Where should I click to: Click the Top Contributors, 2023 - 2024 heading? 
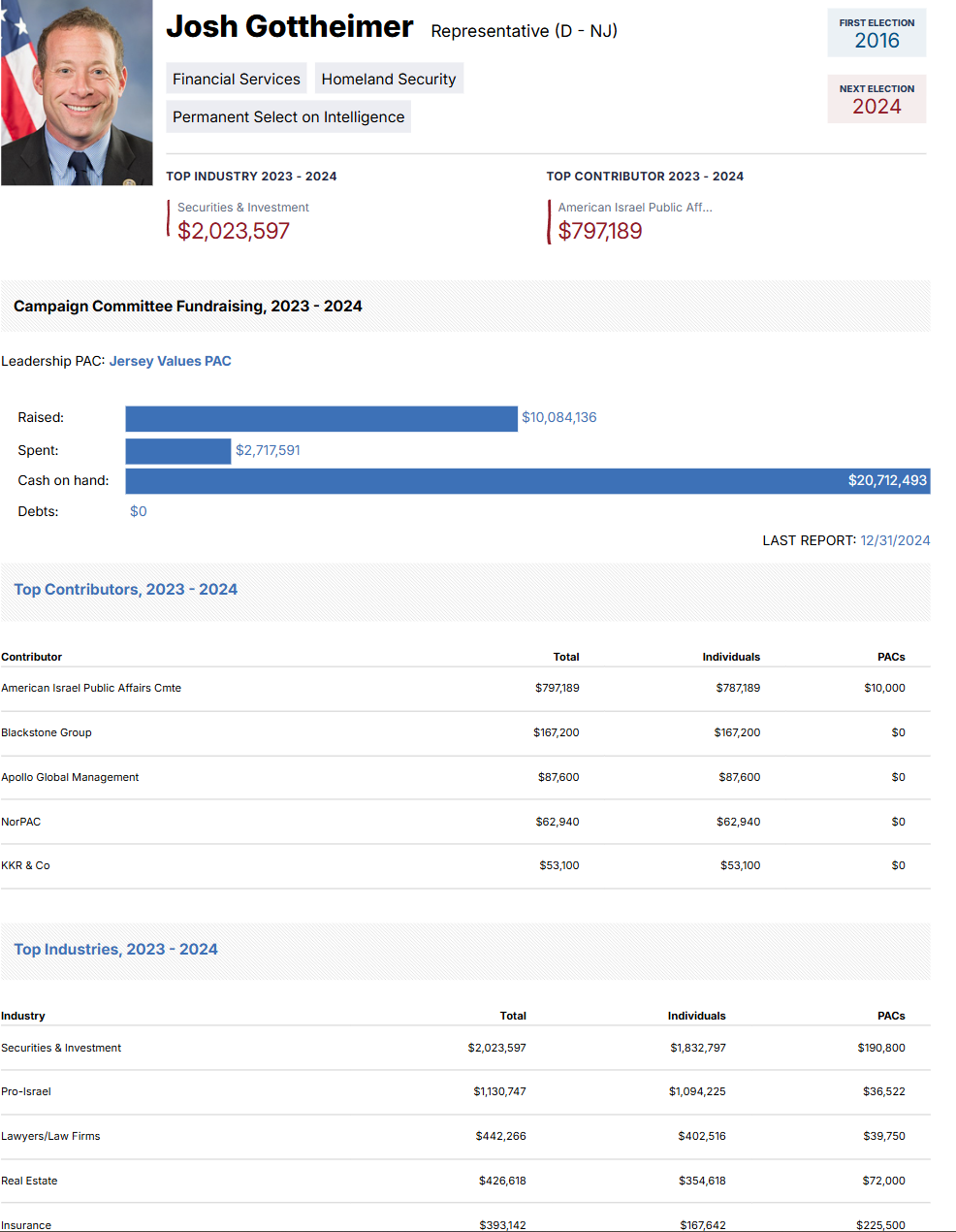point(125,590)
